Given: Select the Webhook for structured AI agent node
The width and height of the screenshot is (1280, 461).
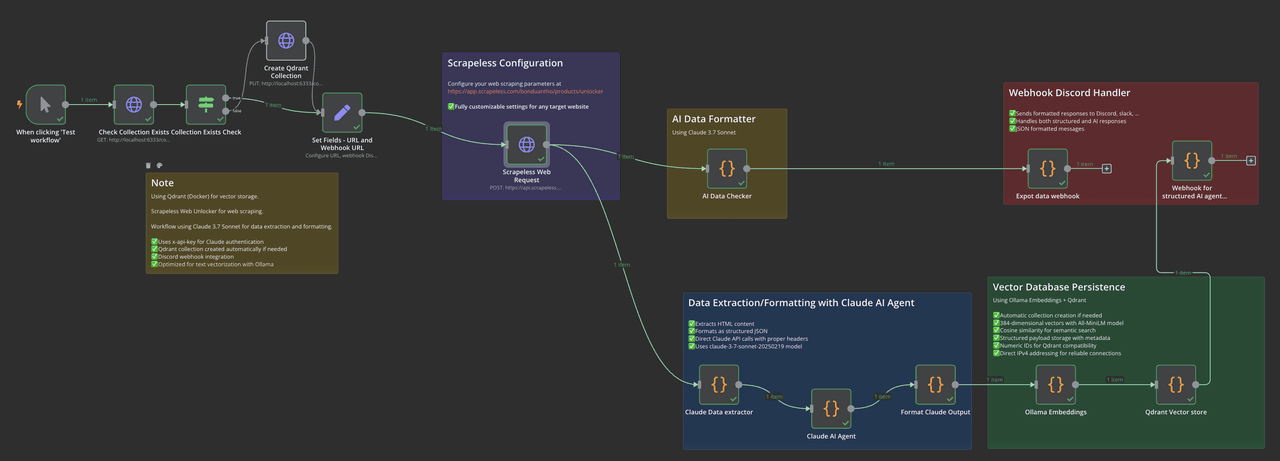Looking at the screenshot, I should 1192,160.
